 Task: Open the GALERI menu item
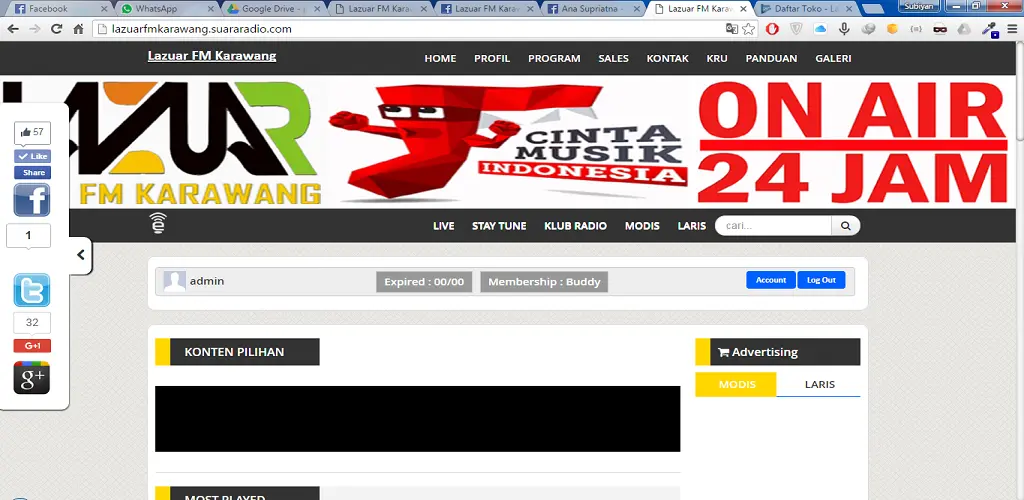[x=833, y=58]
